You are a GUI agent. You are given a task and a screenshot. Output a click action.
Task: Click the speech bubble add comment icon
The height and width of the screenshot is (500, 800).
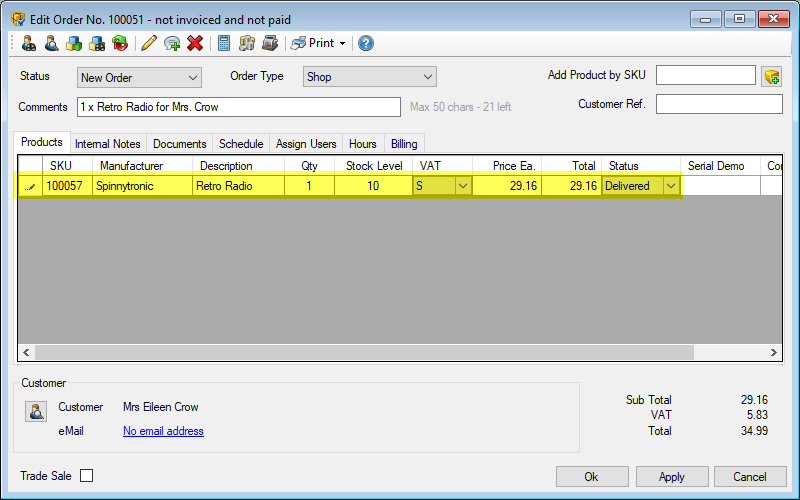click(172, 43)
